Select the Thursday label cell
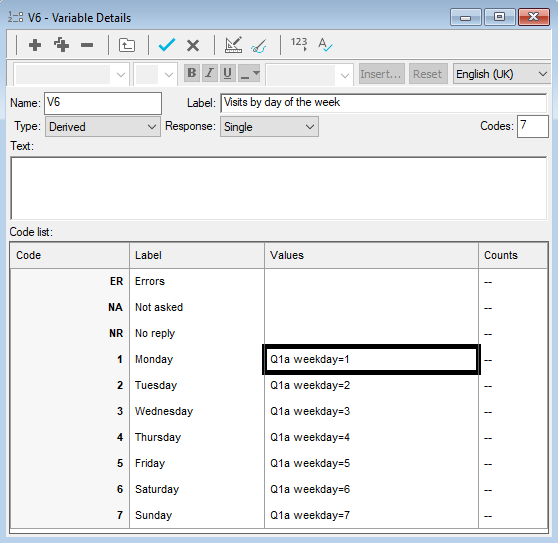The image size is (558, 543). click(197, 437)
